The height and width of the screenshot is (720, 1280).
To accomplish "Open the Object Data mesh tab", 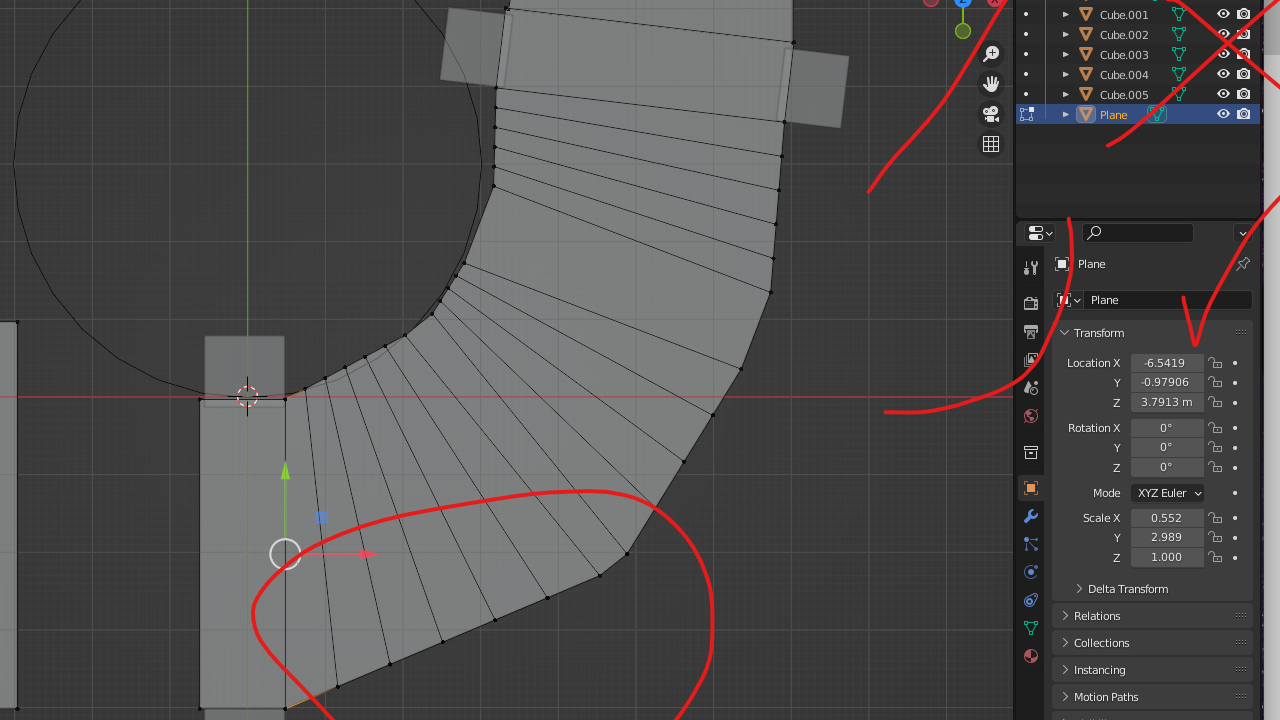I will [x=1031, y=628].
